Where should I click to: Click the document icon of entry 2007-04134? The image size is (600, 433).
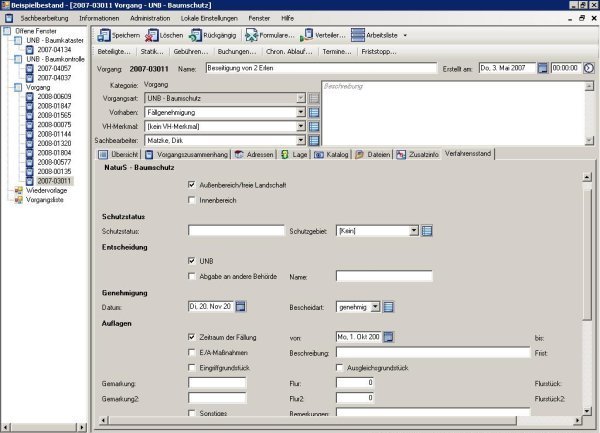click(x=29, y=50)
